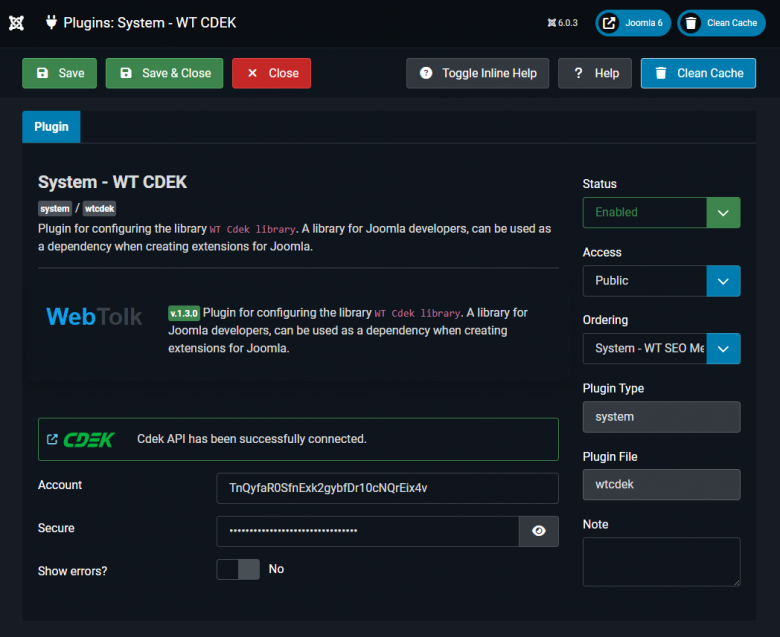Viewport: 780px width, 637px height.
Task: Click the WebTolk logo
Action: pyautogui.click(x=94, y=317)
